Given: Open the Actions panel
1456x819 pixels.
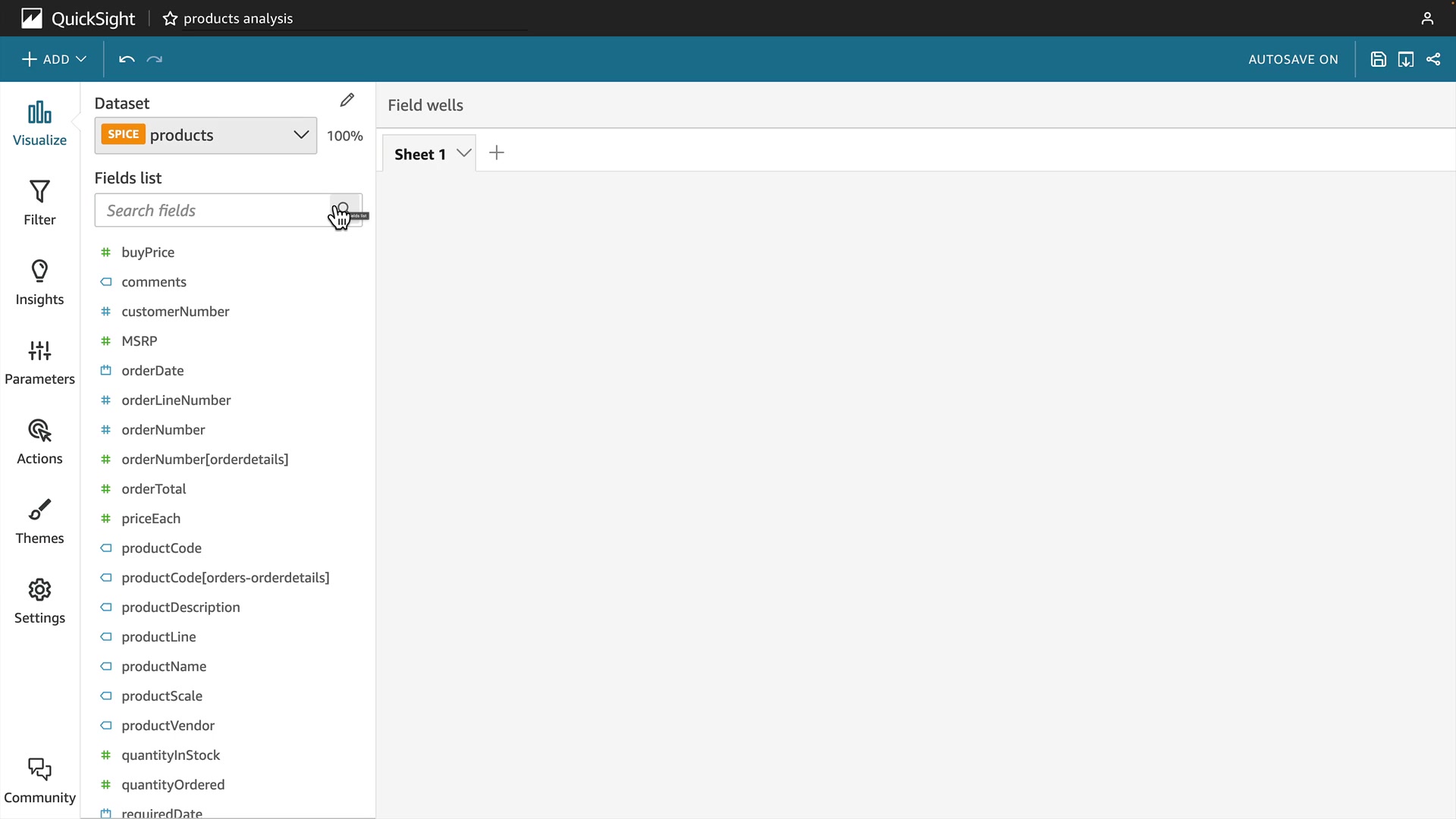Looking at the screenshot, I should tap(39, 441).
